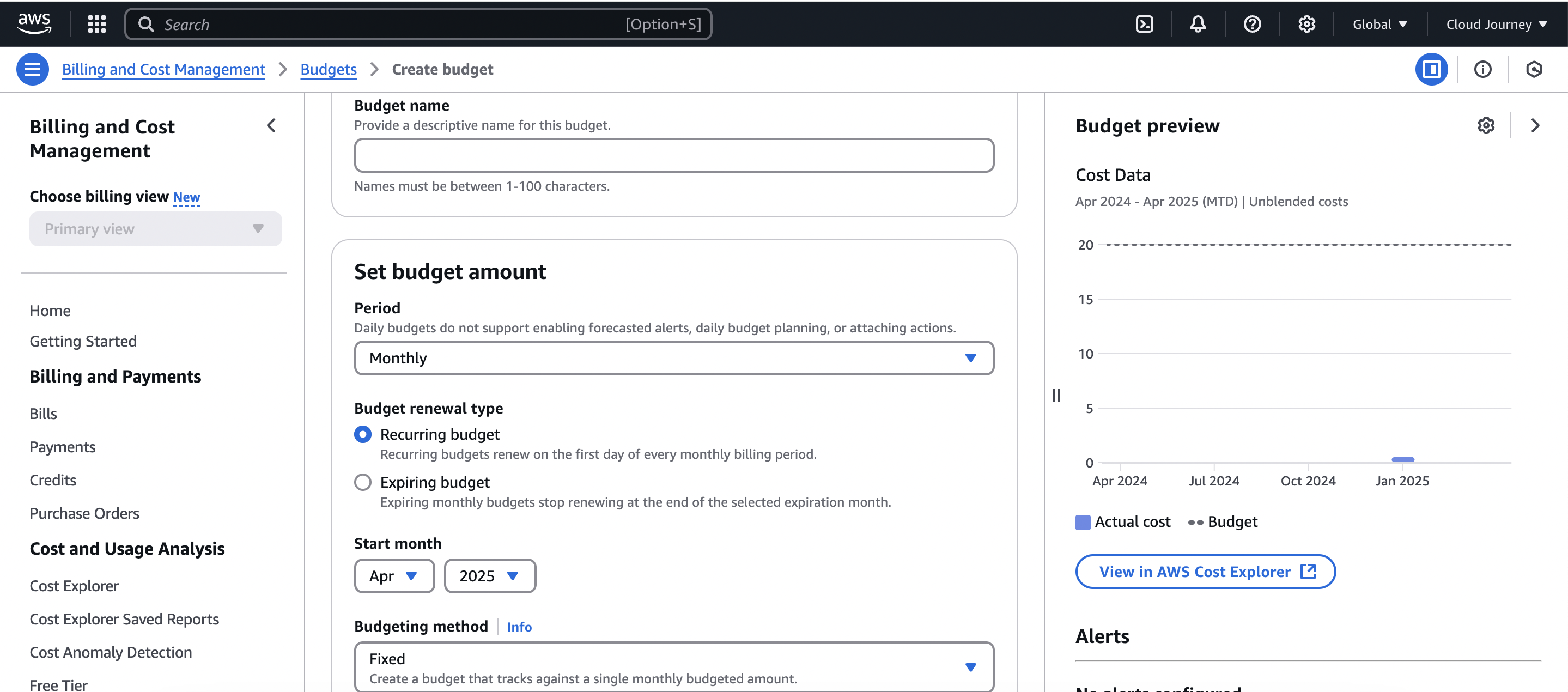The width and height of the screenshot is (1568, 692).
Task: Open the Budgeting method Fixed dropdown
Action: click(x=674, y=667)
